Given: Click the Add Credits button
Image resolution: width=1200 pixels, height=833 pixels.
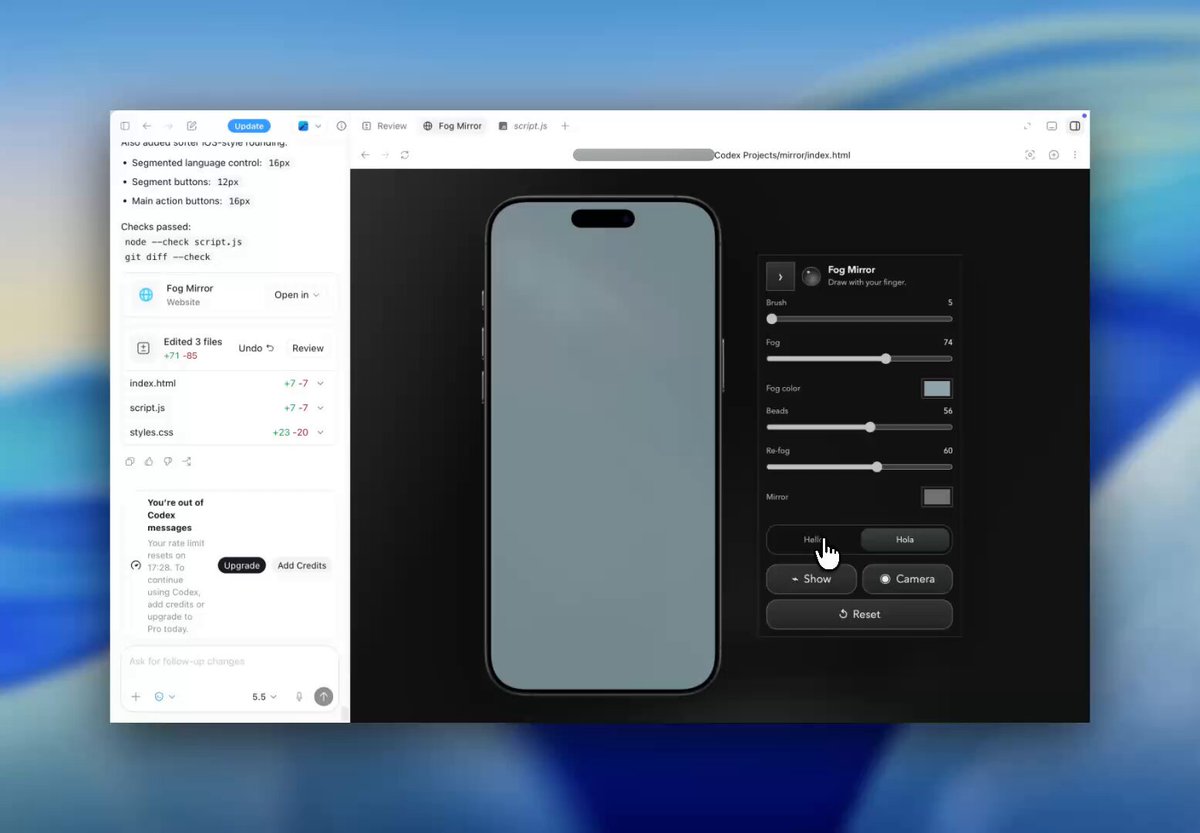Looking at the screenshot, I should coord(302,565).
